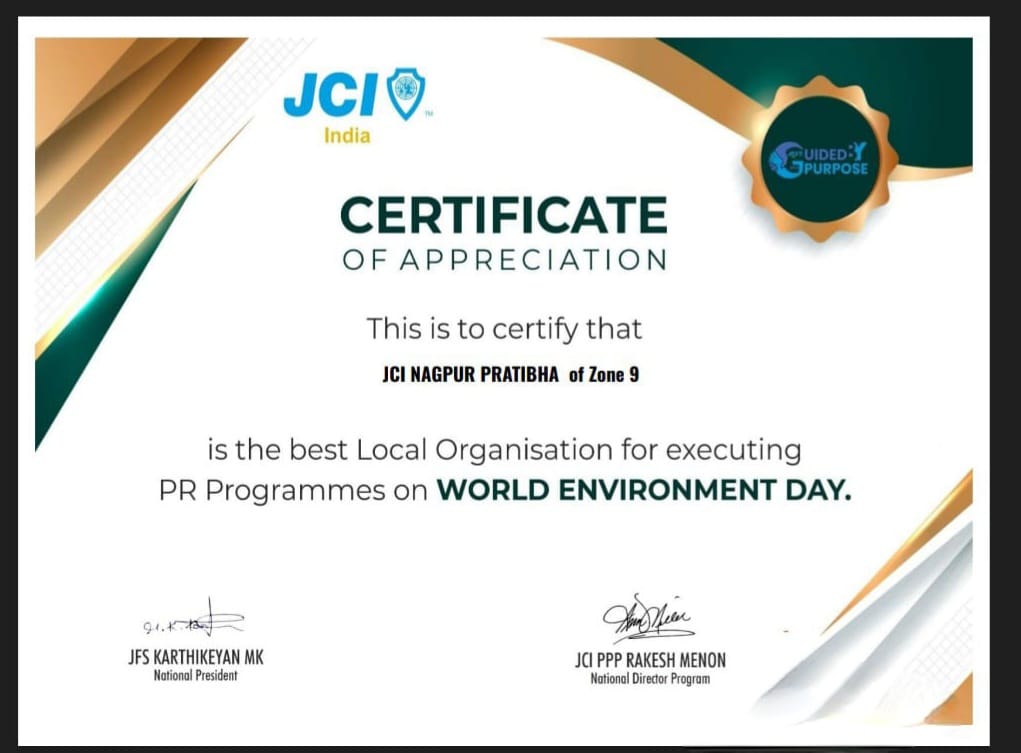Click JCI PPP RAKESH MENON name

point(650,661)
